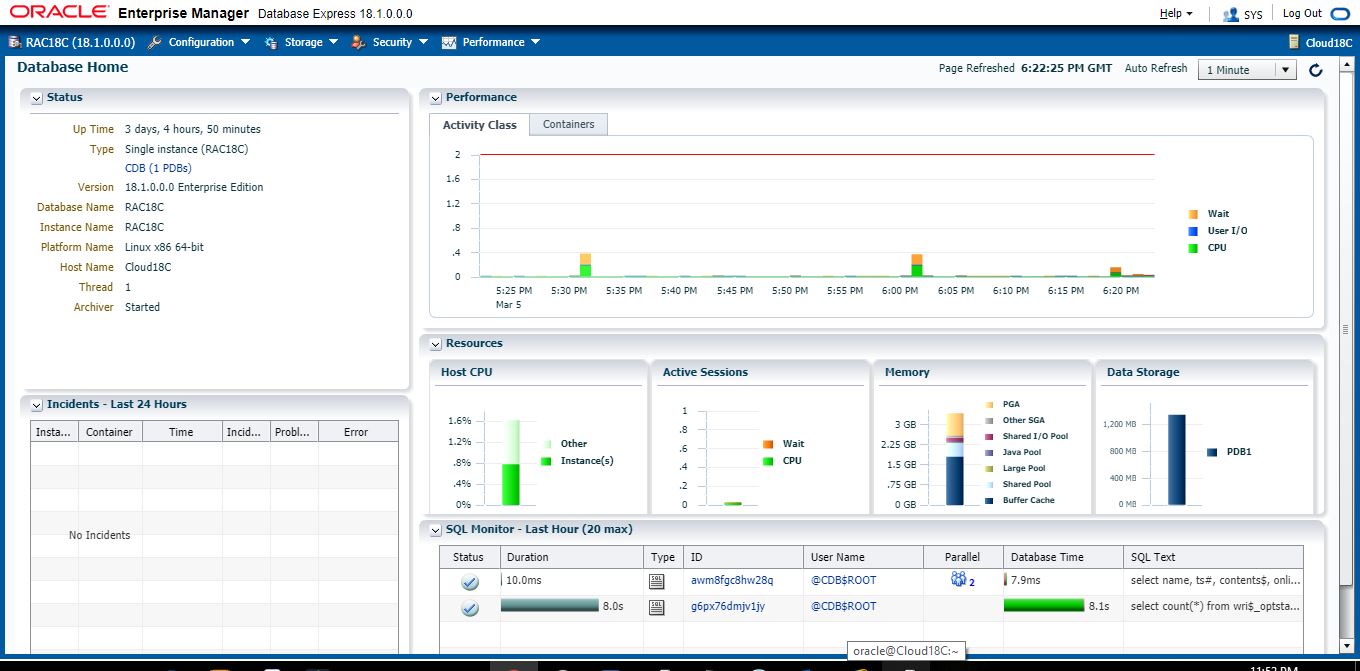Click the CPU legend swatch in Performance chart

point(1193,248)
